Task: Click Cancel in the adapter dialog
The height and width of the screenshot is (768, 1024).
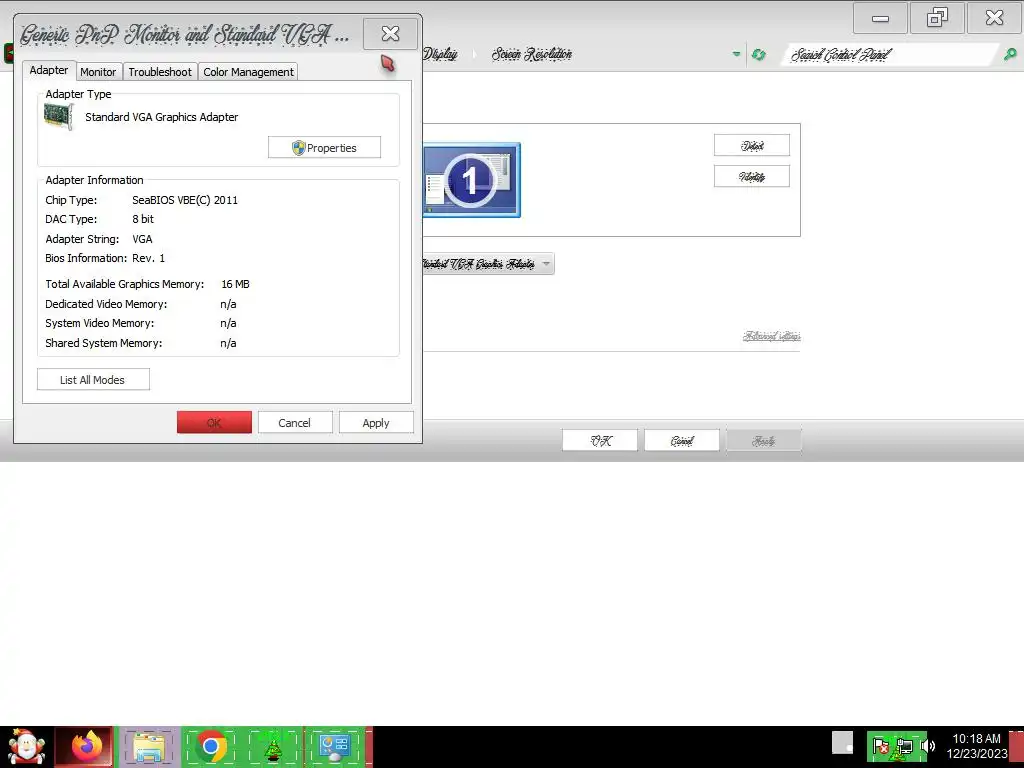Action: click(295, 423)
